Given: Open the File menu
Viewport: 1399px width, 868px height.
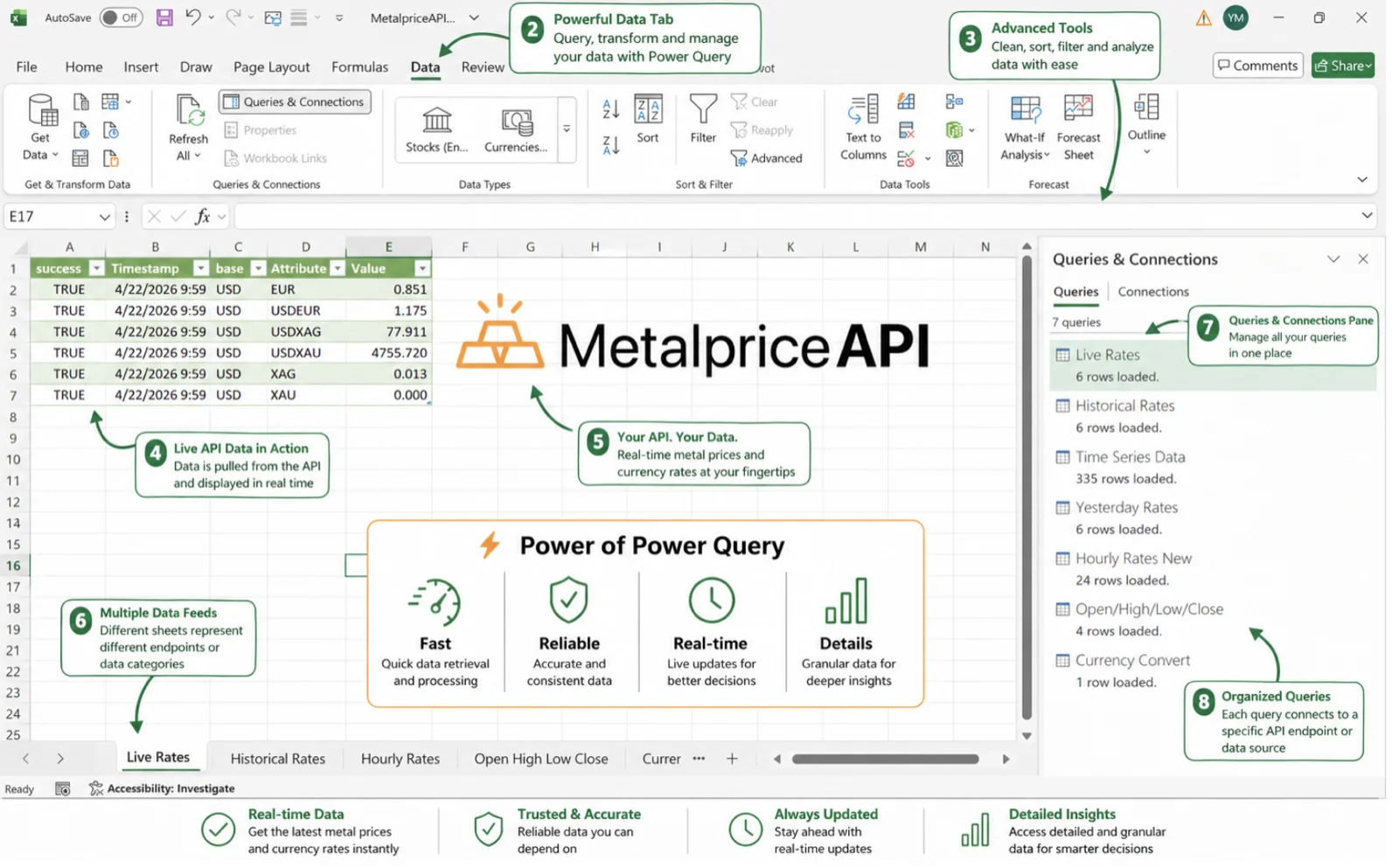Looking at the screenshot, I should point(27,66).
